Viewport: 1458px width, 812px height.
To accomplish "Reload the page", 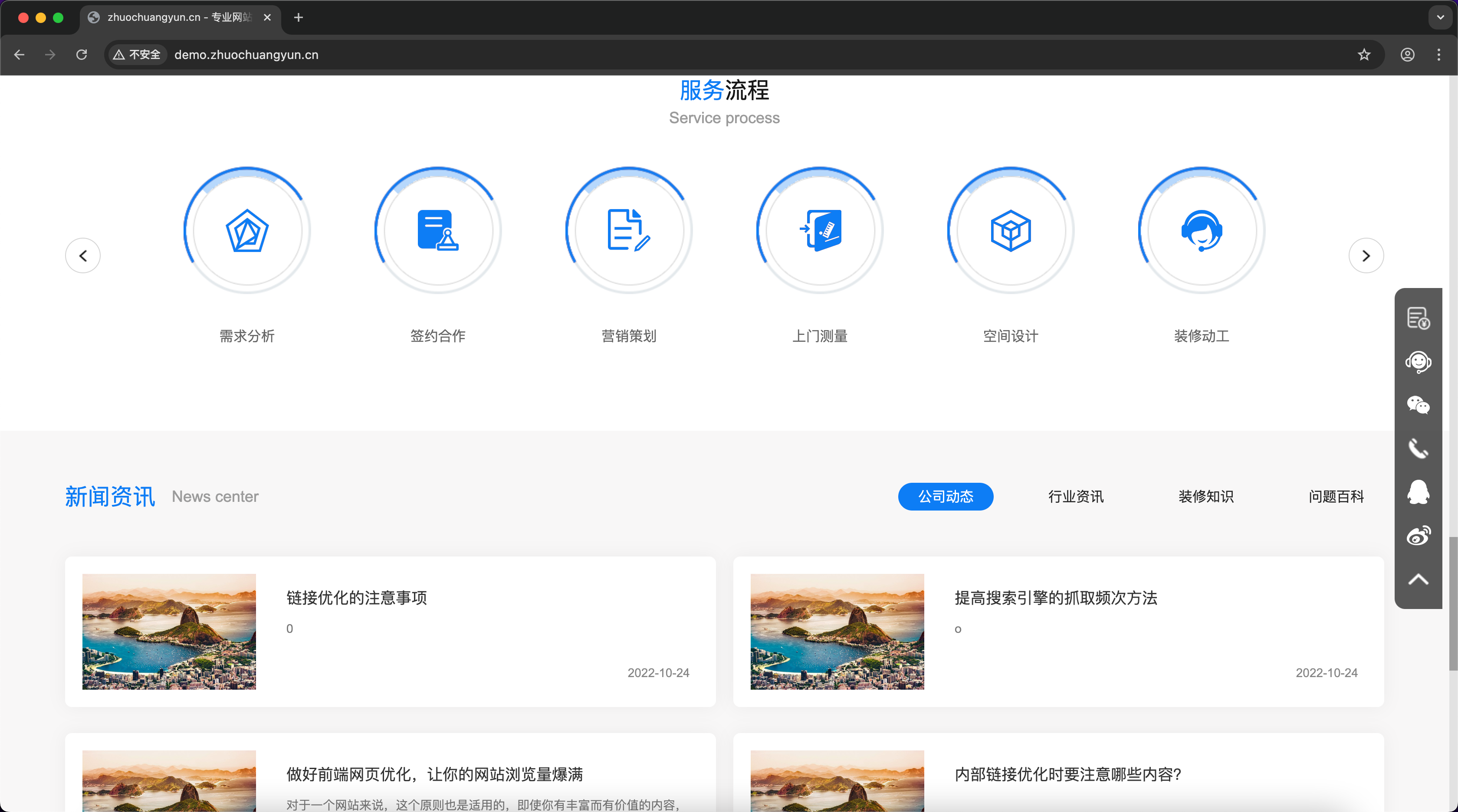I will tap(82, 54).
